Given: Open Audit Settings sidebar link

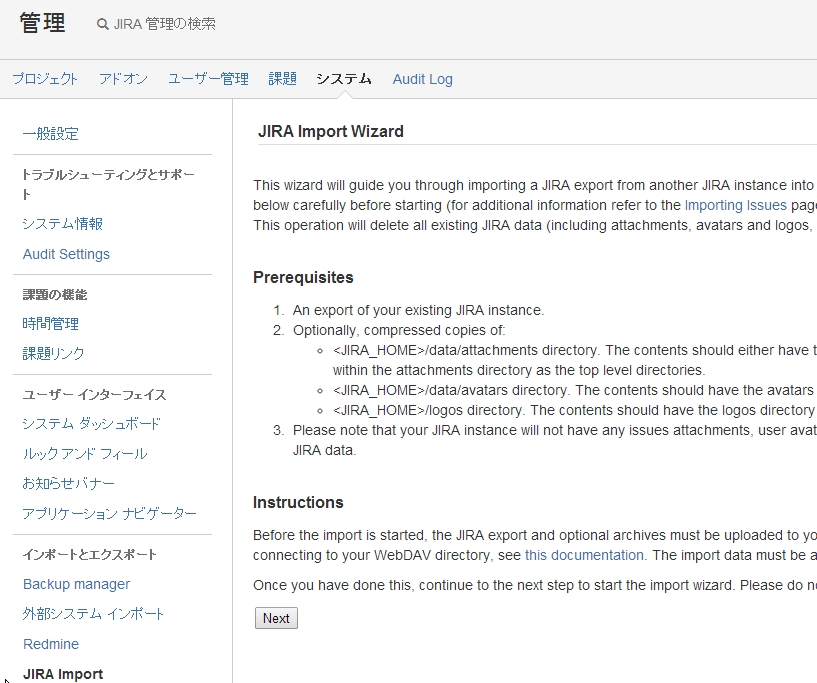Looking at the screenshot, I should pos(66,254).
